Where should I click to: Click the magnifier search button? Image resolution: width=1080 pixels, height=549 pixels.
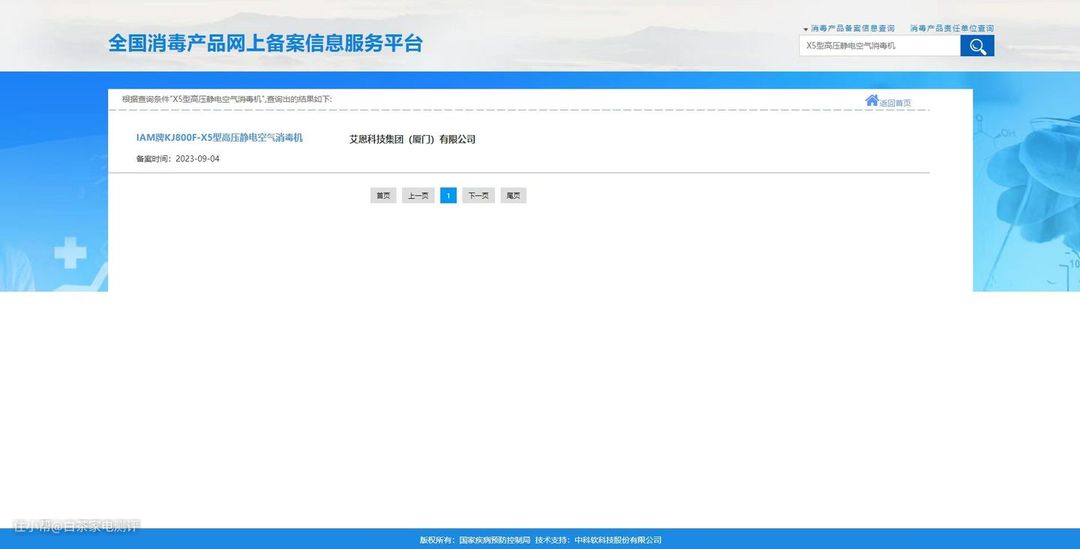(x=977, y=46)
